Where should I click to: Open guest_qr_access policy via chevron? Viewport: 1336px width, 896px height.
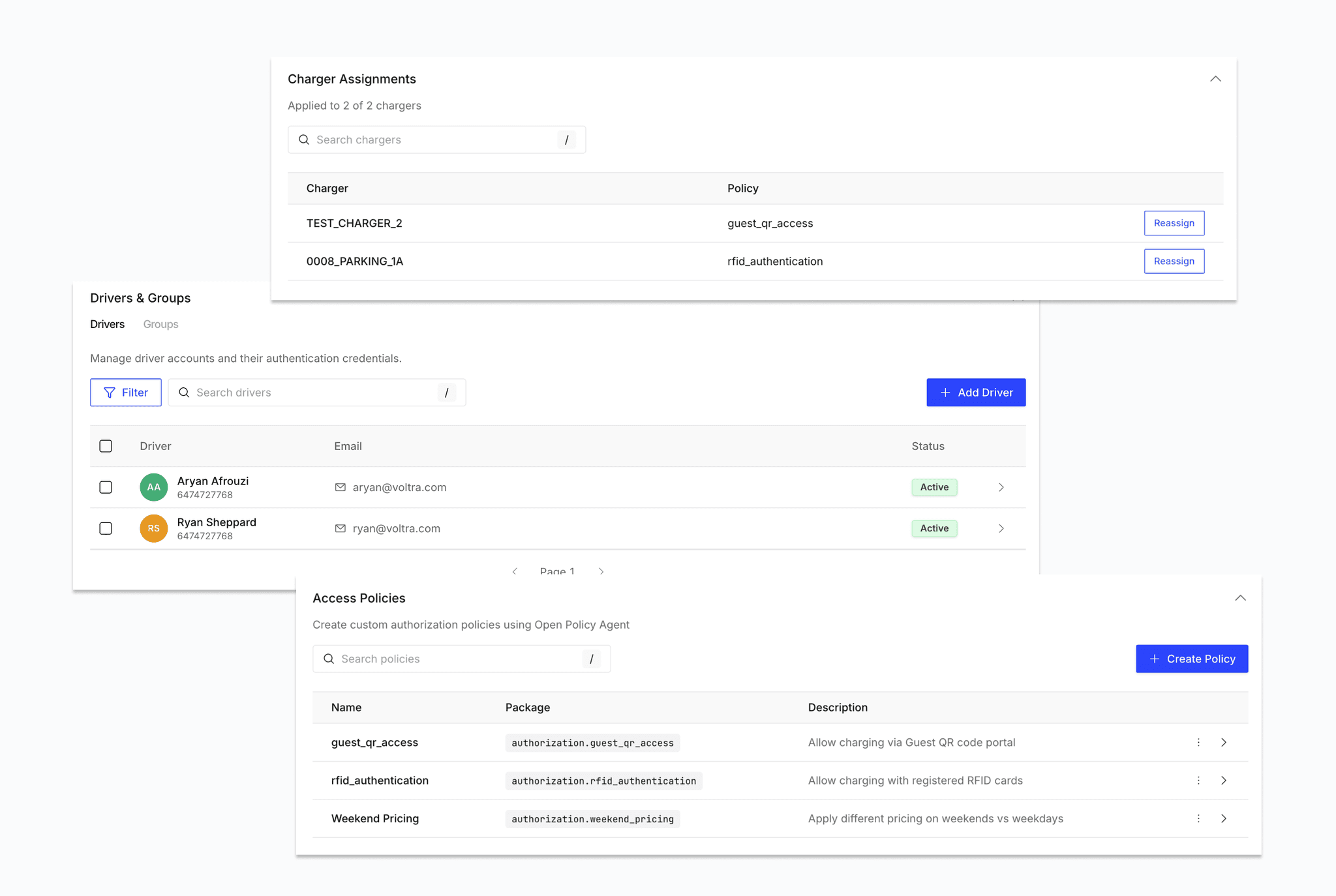(1224, 742)
